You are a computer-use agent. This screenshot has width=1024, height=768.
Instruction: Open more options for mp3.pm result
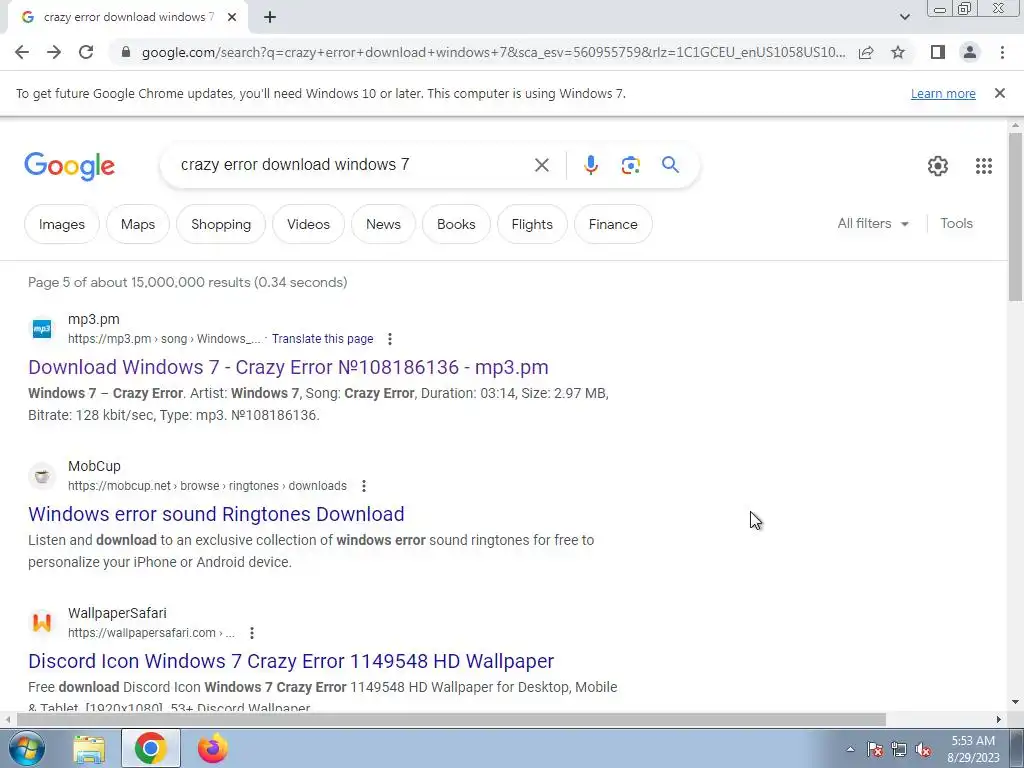point(390,339)
